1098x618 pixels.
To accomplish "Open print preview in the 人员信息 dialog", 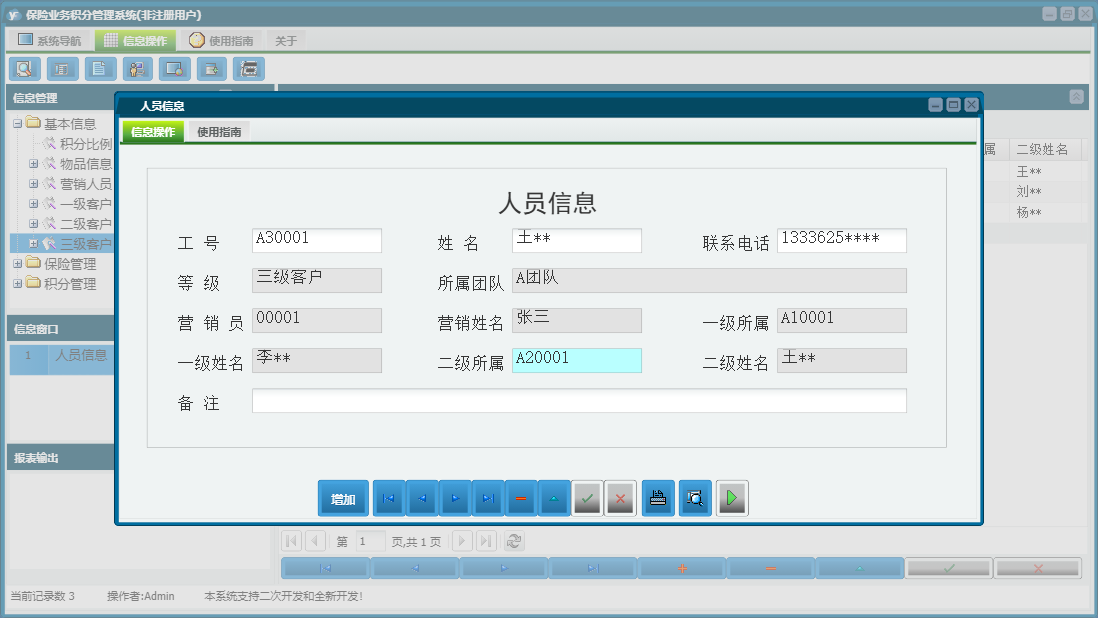I will pos(695,497).
